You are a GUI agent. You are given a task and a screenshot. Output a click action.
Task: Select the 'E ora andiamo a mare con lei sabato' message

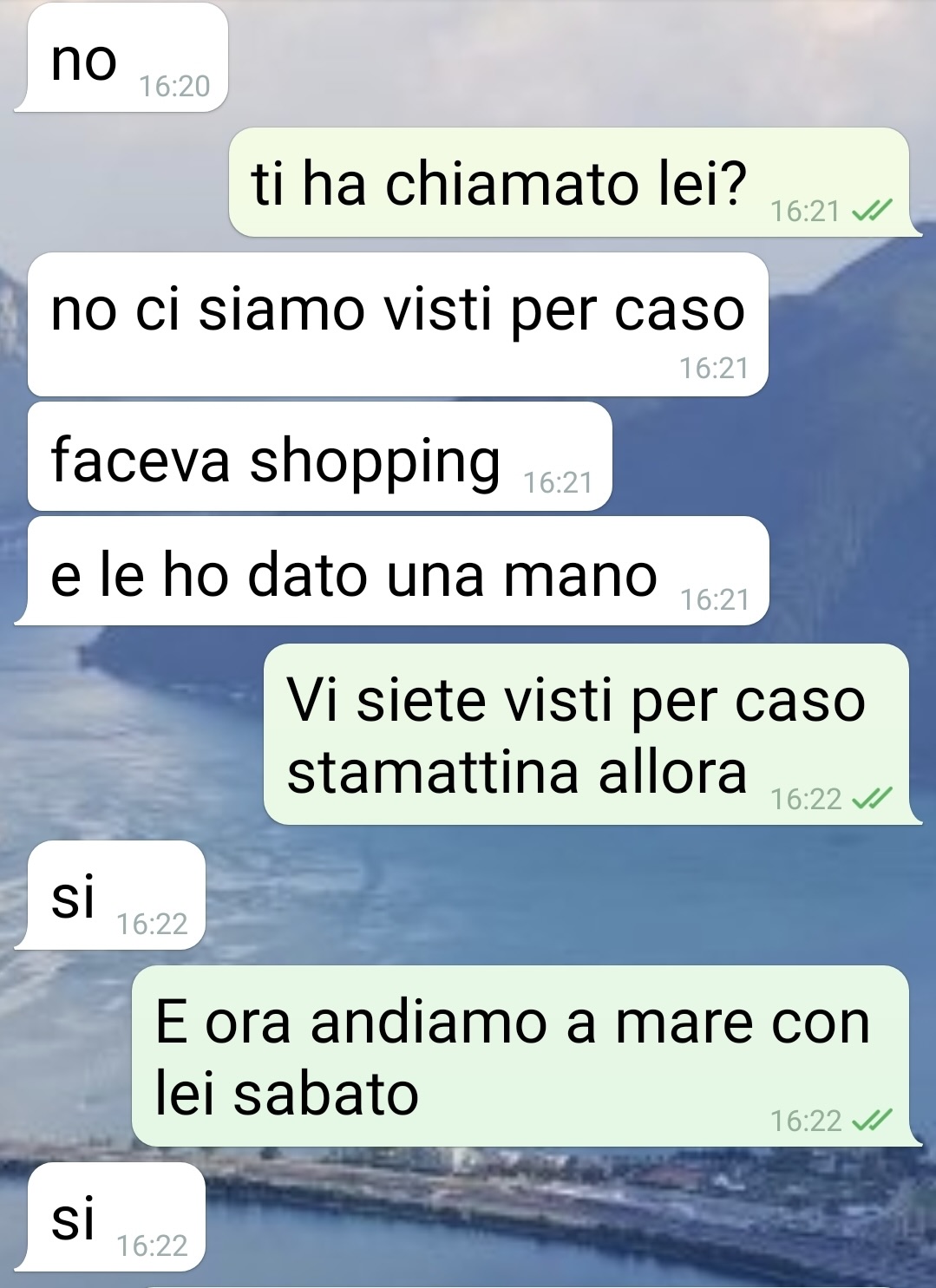(x=525, y=1056)
